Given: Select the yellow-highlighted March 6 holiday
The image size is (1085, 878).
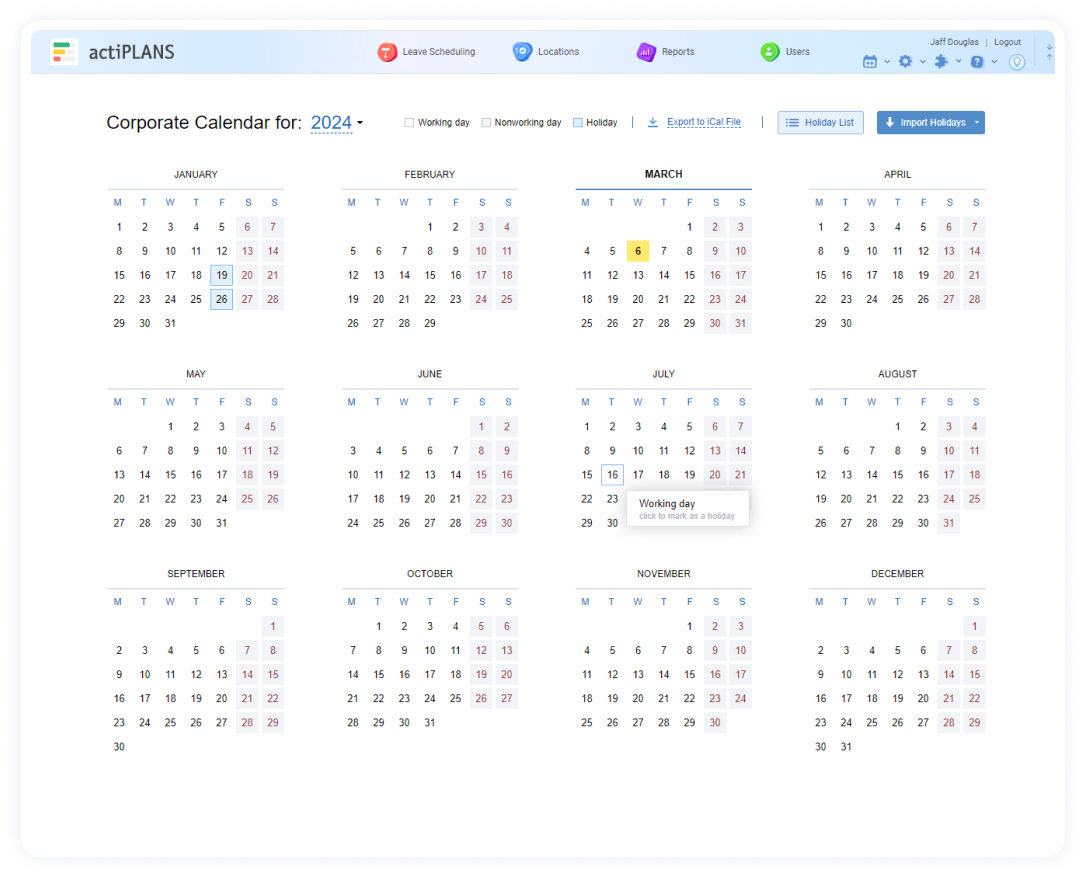Looking at the screenshot, I should click(x=638, y=250).
